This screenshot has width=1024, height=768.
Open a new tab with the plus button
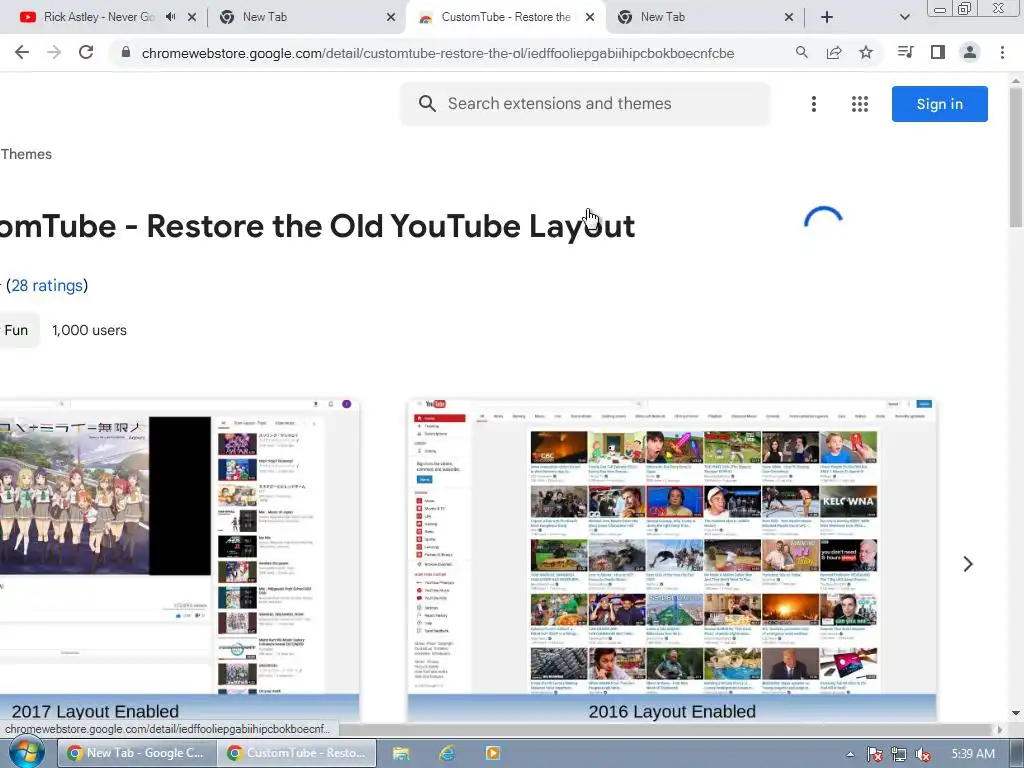point(827,17)
